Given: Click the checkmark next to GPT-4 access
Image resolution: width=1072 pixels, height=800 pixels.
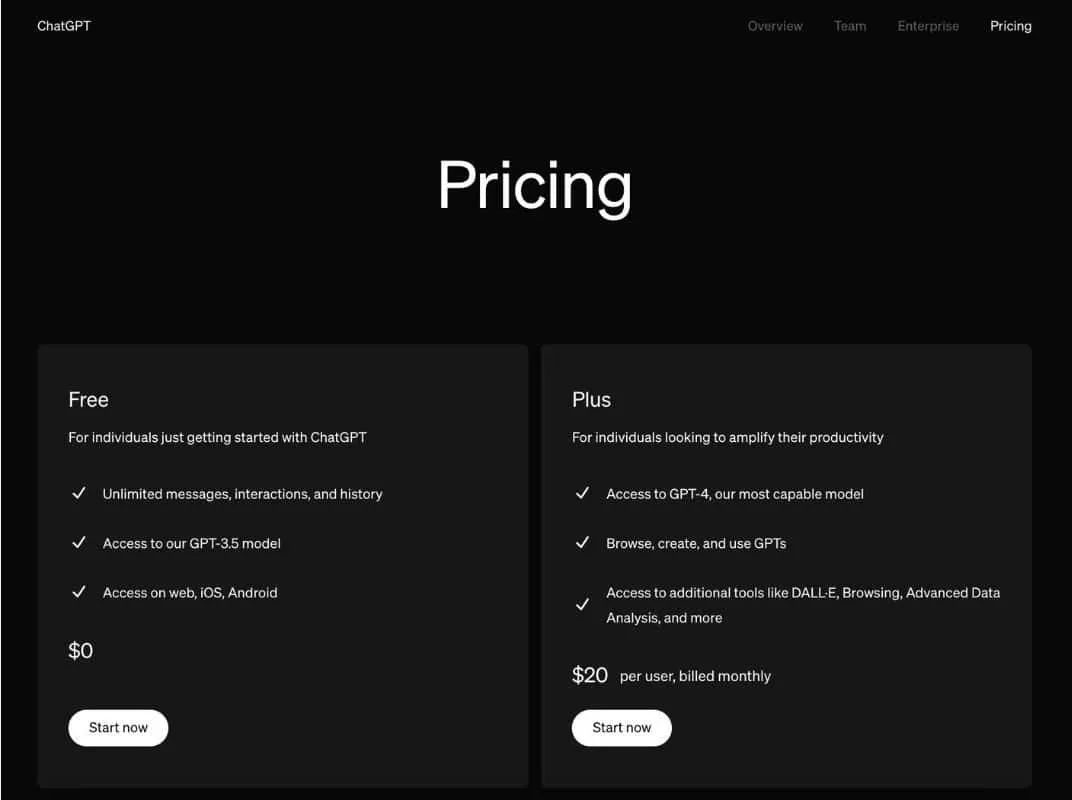Looking at the screenshot, I should [582, 493].
